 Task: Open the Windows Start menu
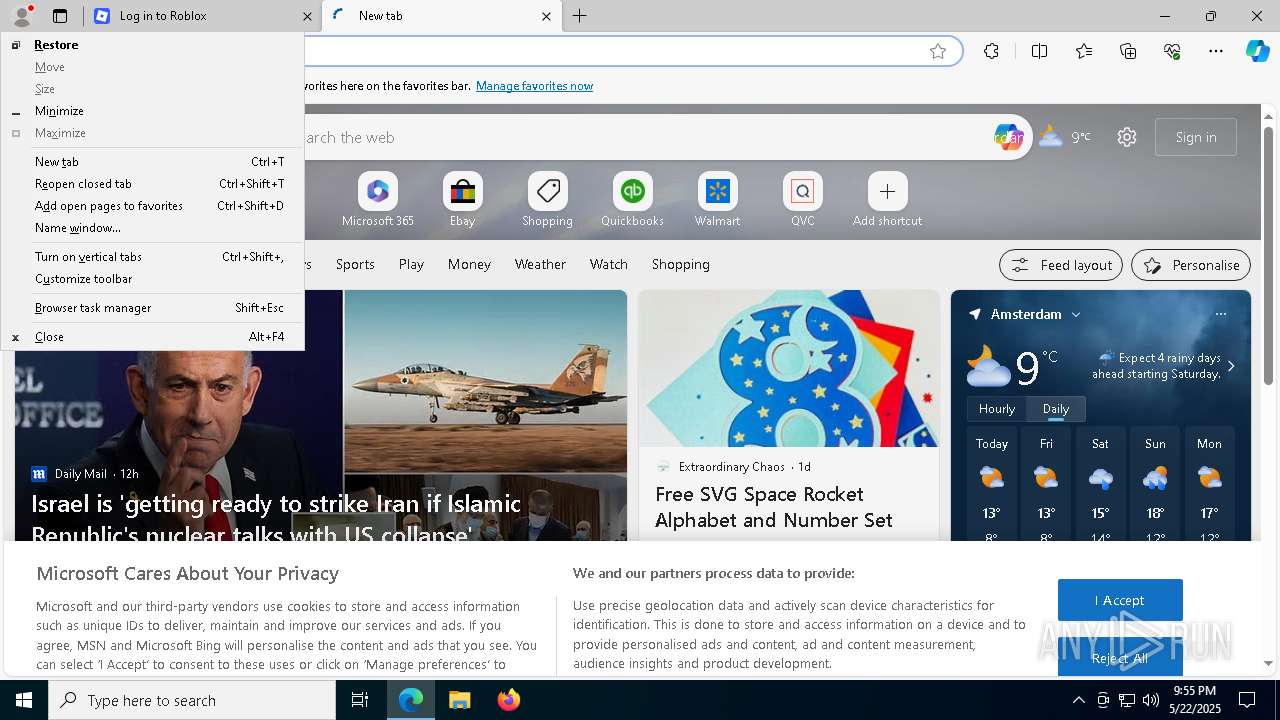[24, 700]
